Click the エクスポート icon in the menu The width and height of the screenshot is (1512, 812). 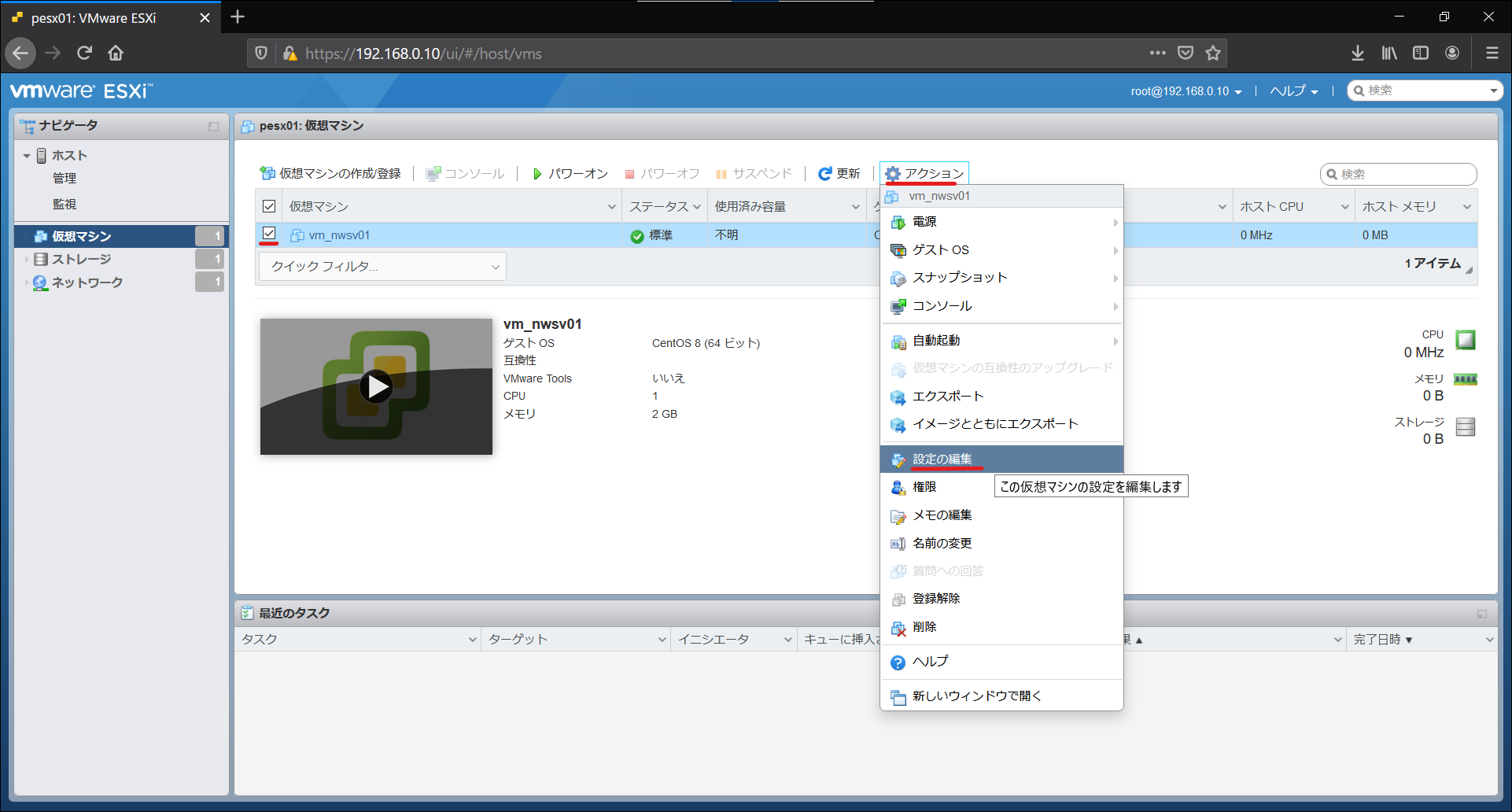point(898,397)
